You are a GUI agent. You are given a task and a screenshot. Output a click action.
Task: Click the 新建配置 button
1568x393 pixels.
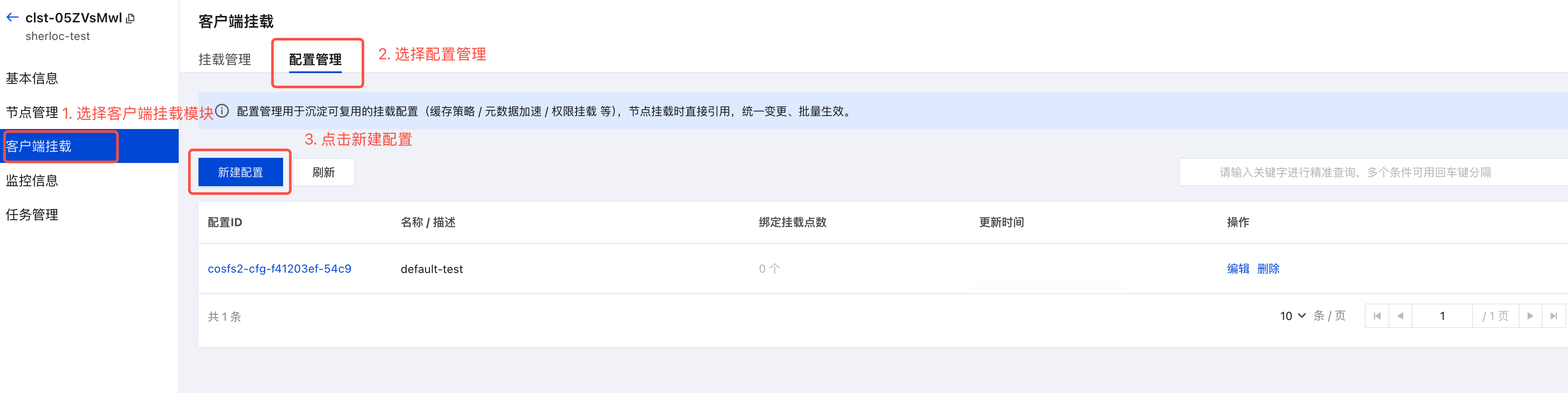coord(241,172)
